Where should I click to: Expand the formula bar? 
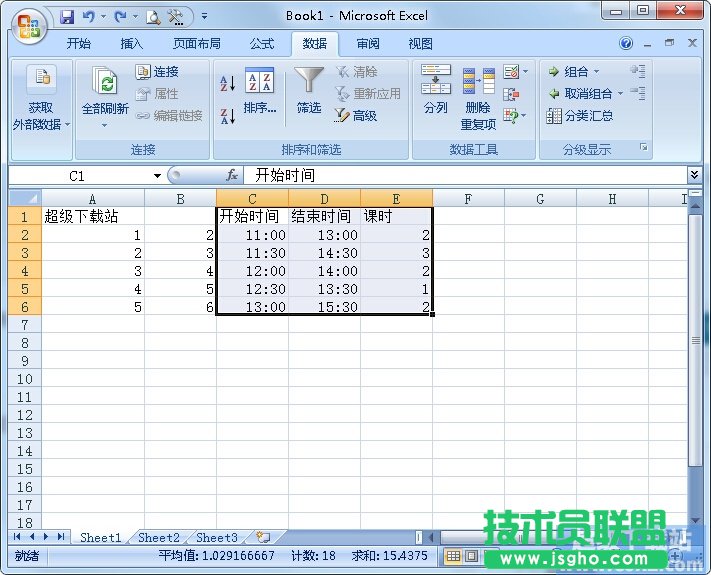point(694,175)
